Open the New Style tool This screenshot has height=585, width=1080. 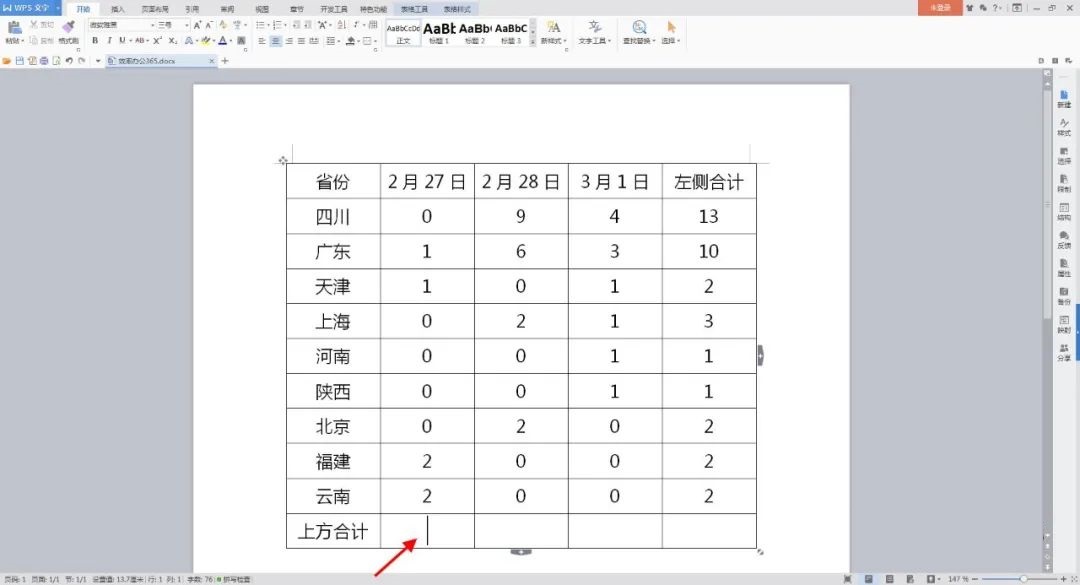point(553,28)
